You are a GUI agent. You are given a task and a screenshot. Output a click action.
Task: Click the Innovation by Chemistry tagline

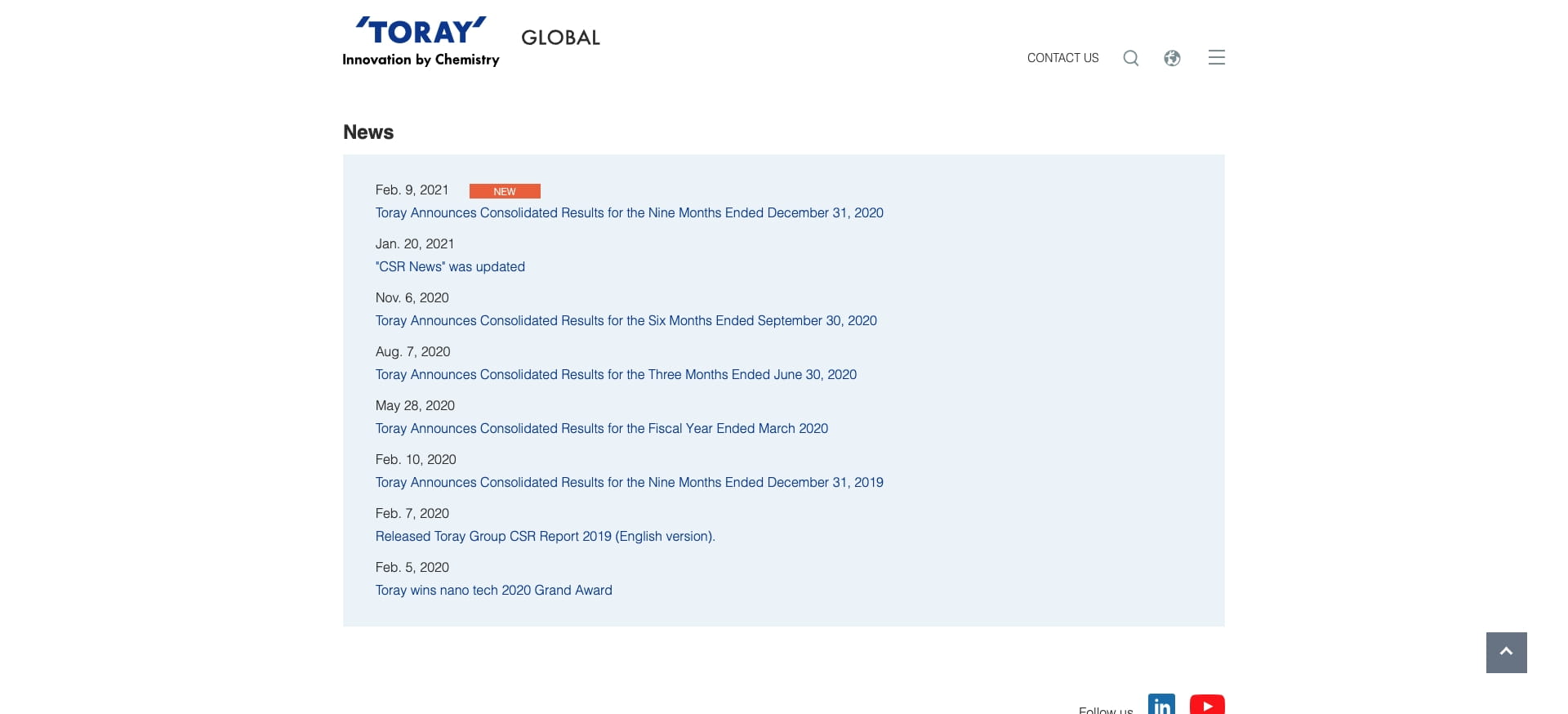pyautogui.click(x=421, y=60)
